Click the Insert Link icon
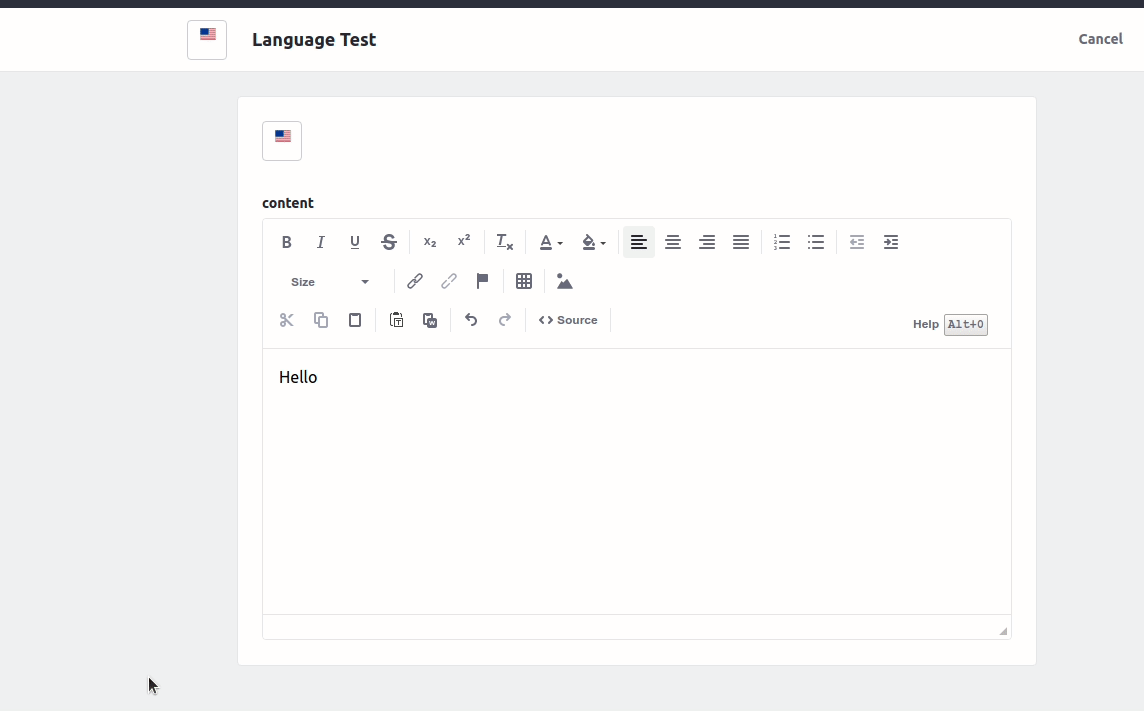The image size is (1144, 711). click(x=414, y=281)
